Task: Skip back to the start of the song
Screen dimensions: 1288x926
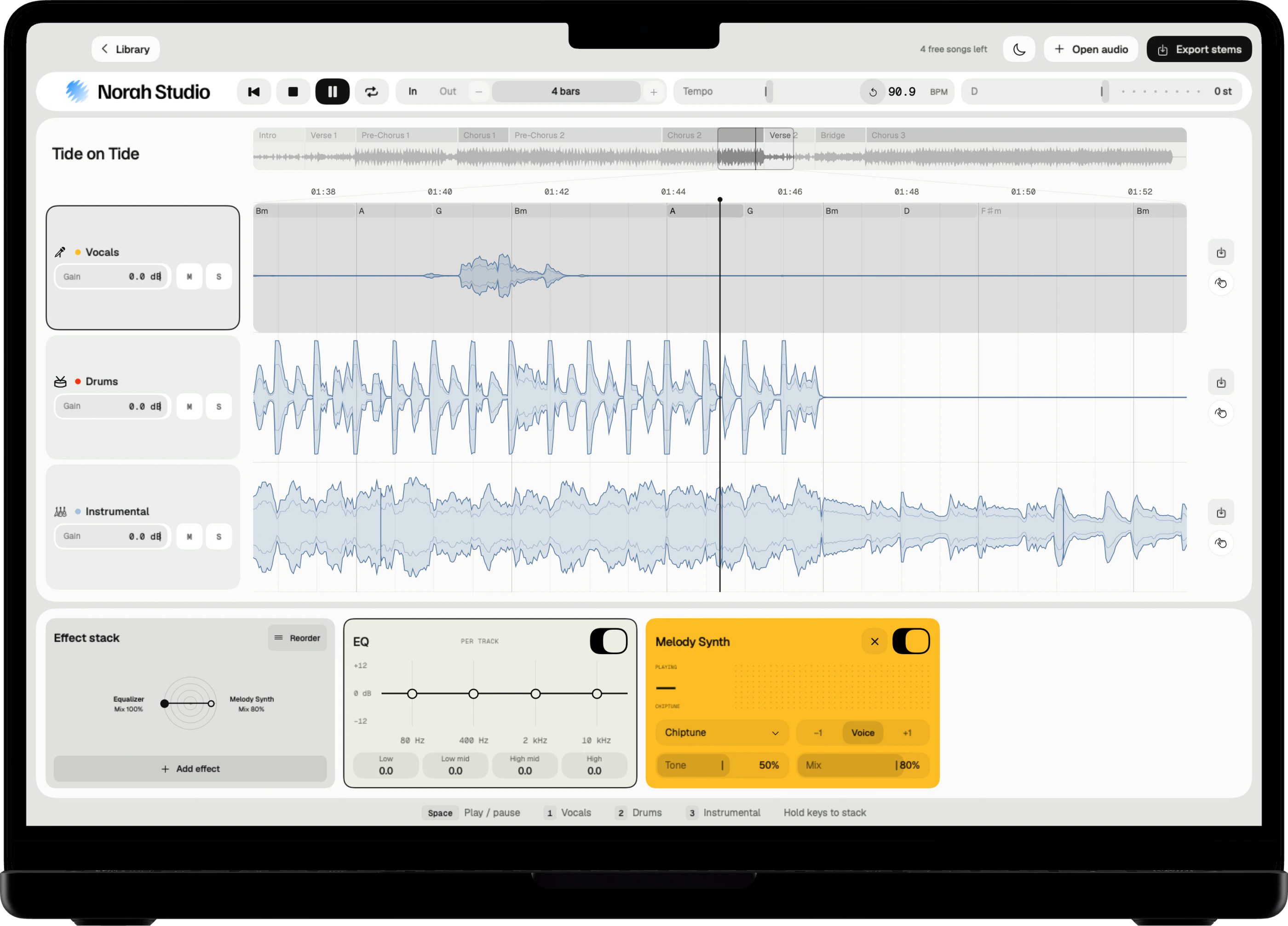Action: [254, 92]
